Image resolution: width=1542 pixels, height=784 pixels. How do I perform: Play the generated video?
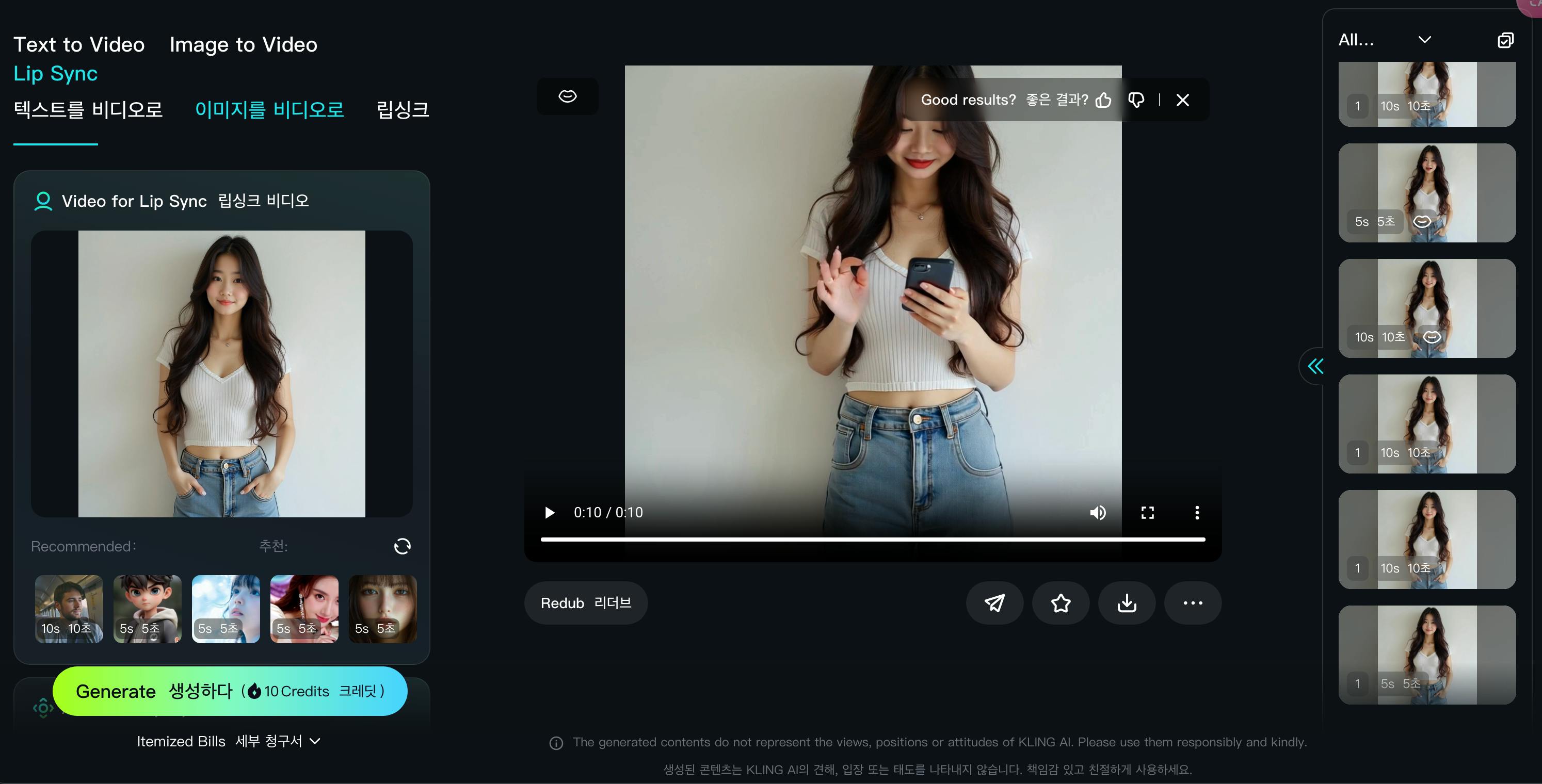(x=550, y=512)
